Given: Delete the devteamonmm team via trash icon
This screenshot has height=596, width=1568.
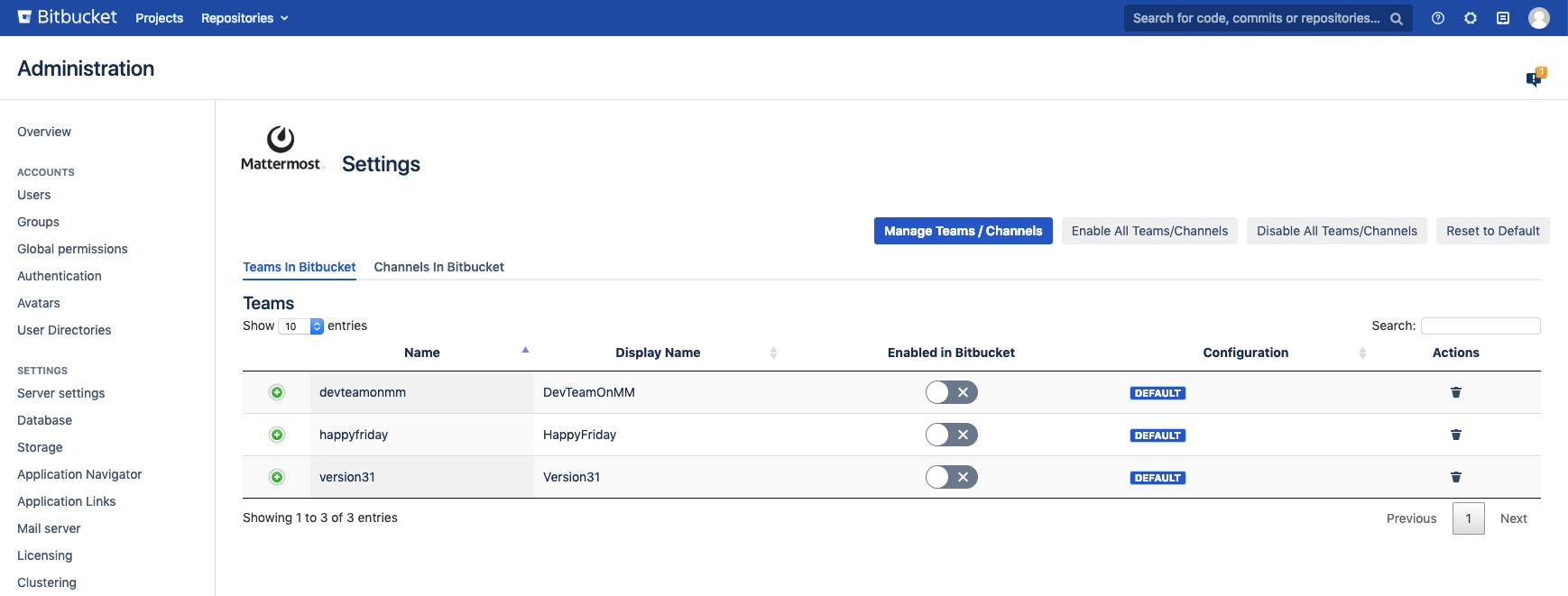Looking at the screenshot, I should tap(1455, 392).
